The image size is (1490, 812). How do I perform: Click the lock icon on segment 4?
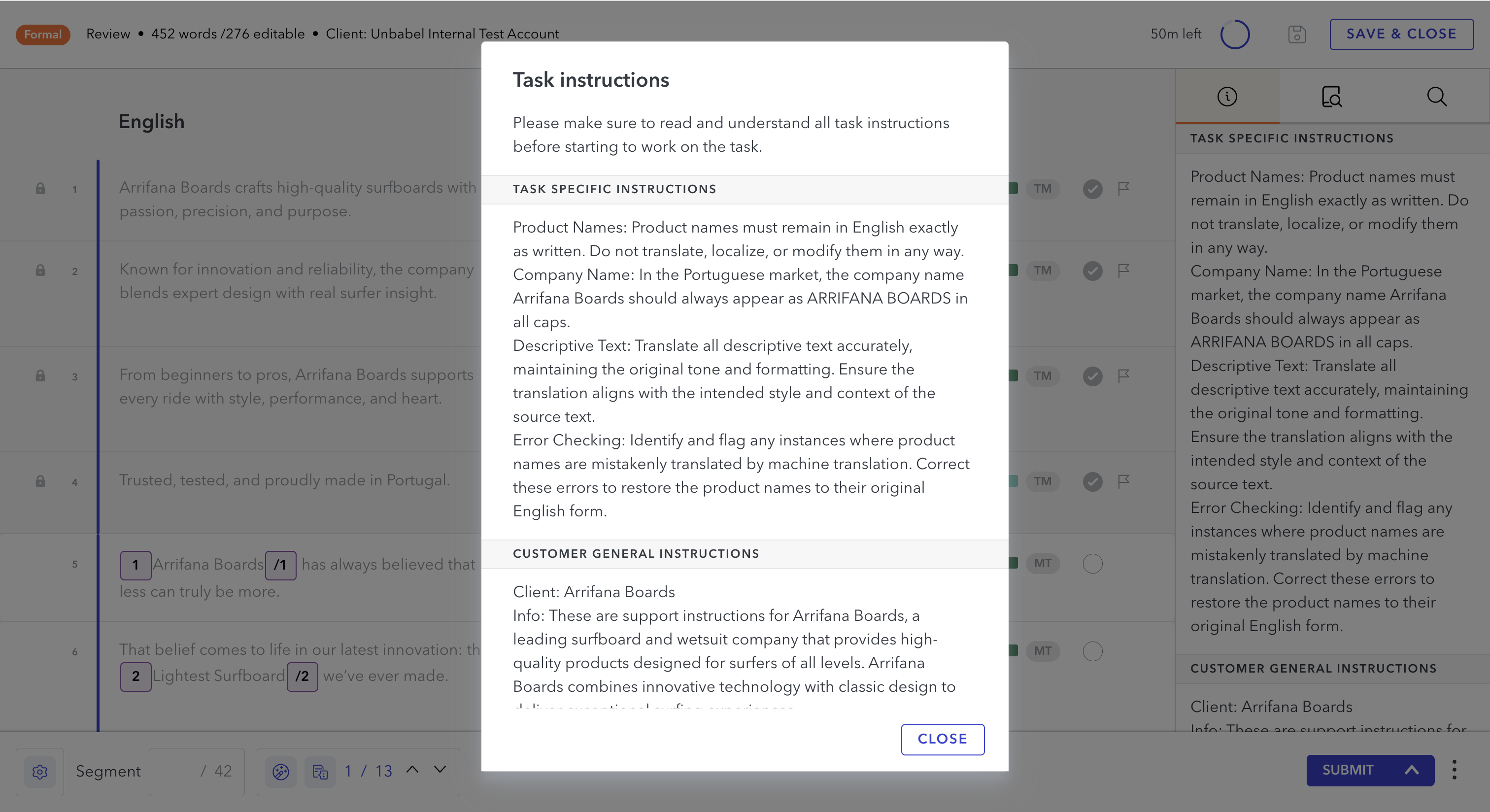(40, 480)
